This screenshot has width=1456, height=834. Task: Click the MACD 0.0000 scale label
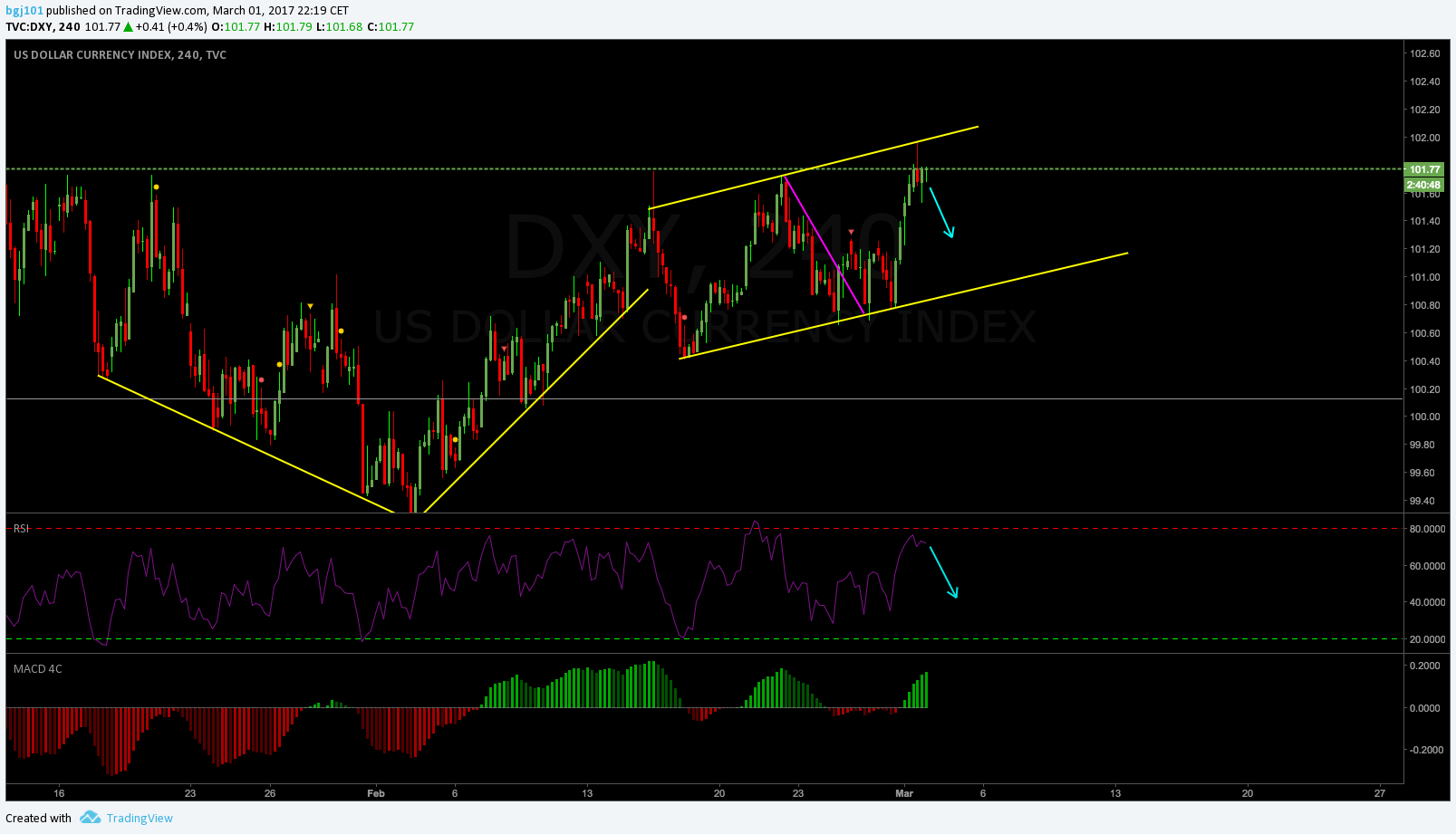pyautogui.click(x=1426, y=708)
